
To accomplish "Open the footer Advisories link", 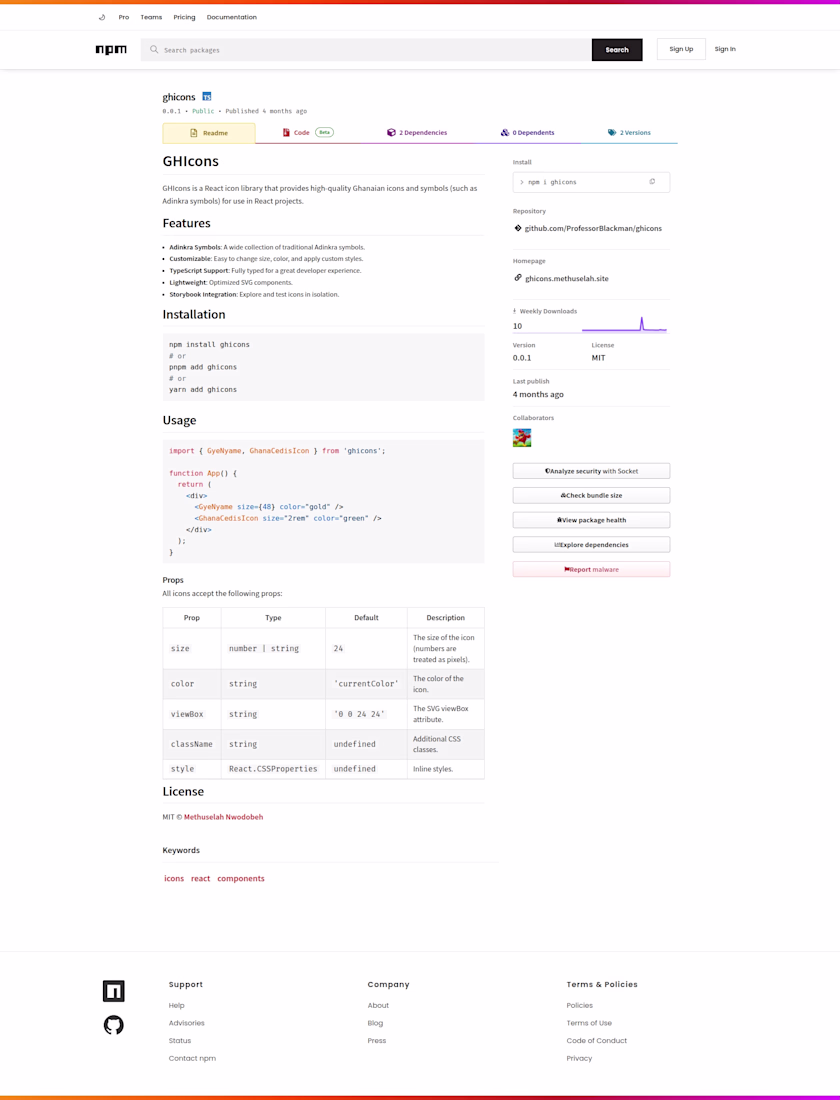I will [x=187, y=1023].
